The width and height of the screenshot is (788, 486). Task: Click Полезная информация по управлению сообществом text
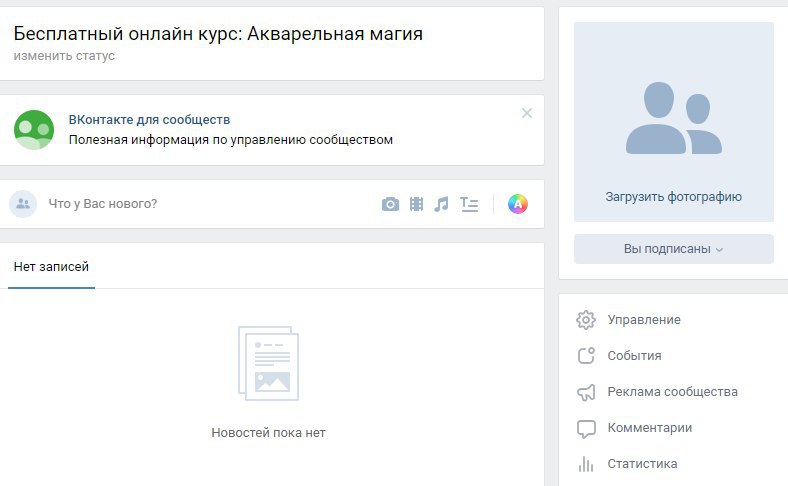pos(231,140)
